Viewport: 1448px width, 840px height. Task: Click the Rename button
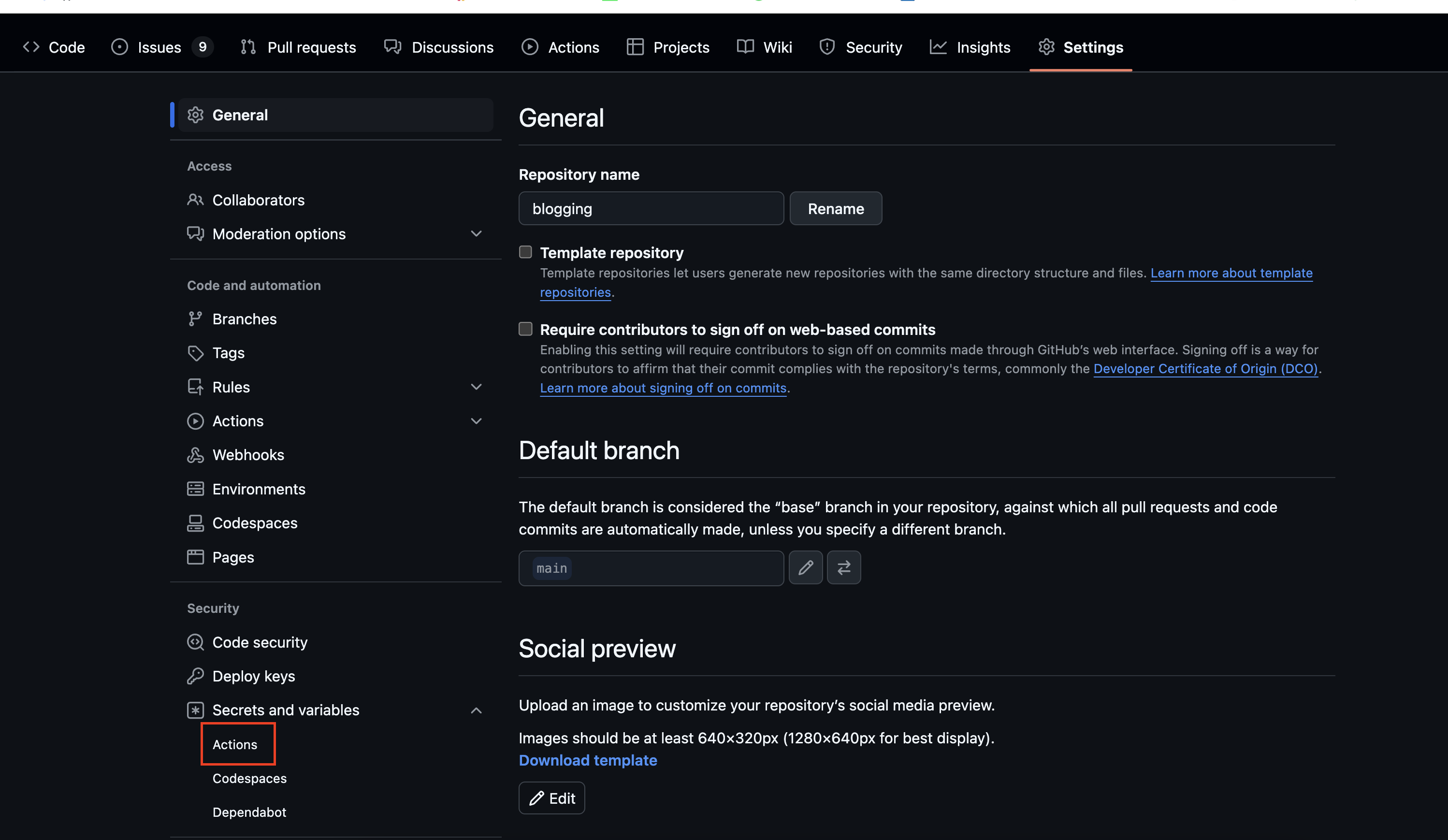(836, 208)
